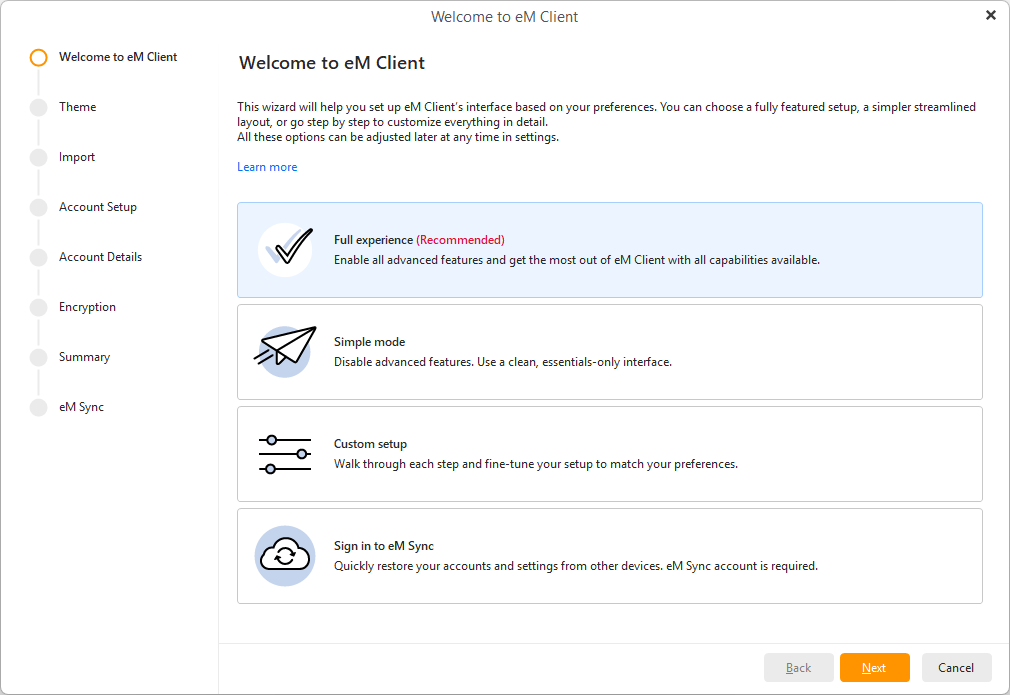This screenshot has height=695, width=1010.
Task: Select the Full experience (Recommended) option
Action: pos(609,250)
